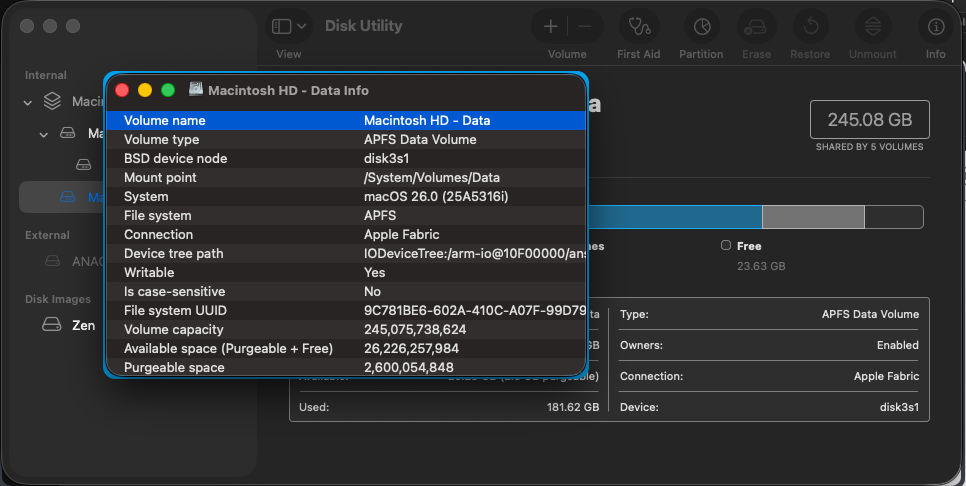
Task: Select the File system UUID row
Action: [346, 310]
